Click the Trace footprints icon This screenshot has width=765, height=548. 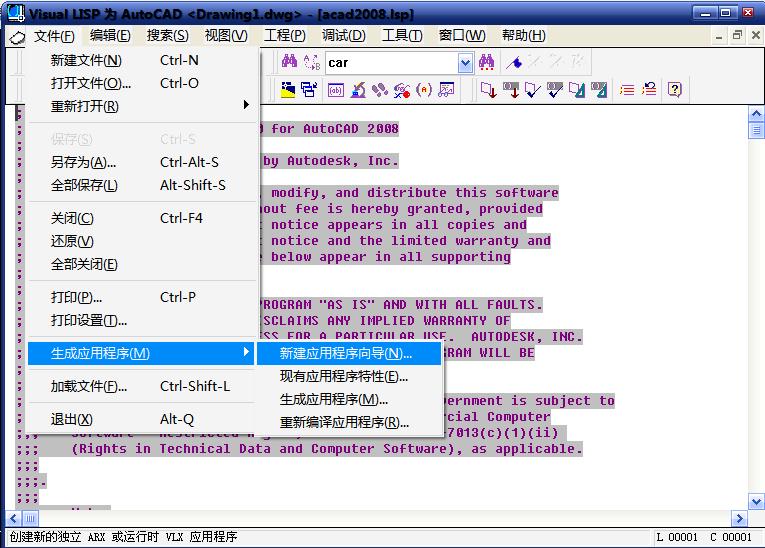(x=380, y=89)
